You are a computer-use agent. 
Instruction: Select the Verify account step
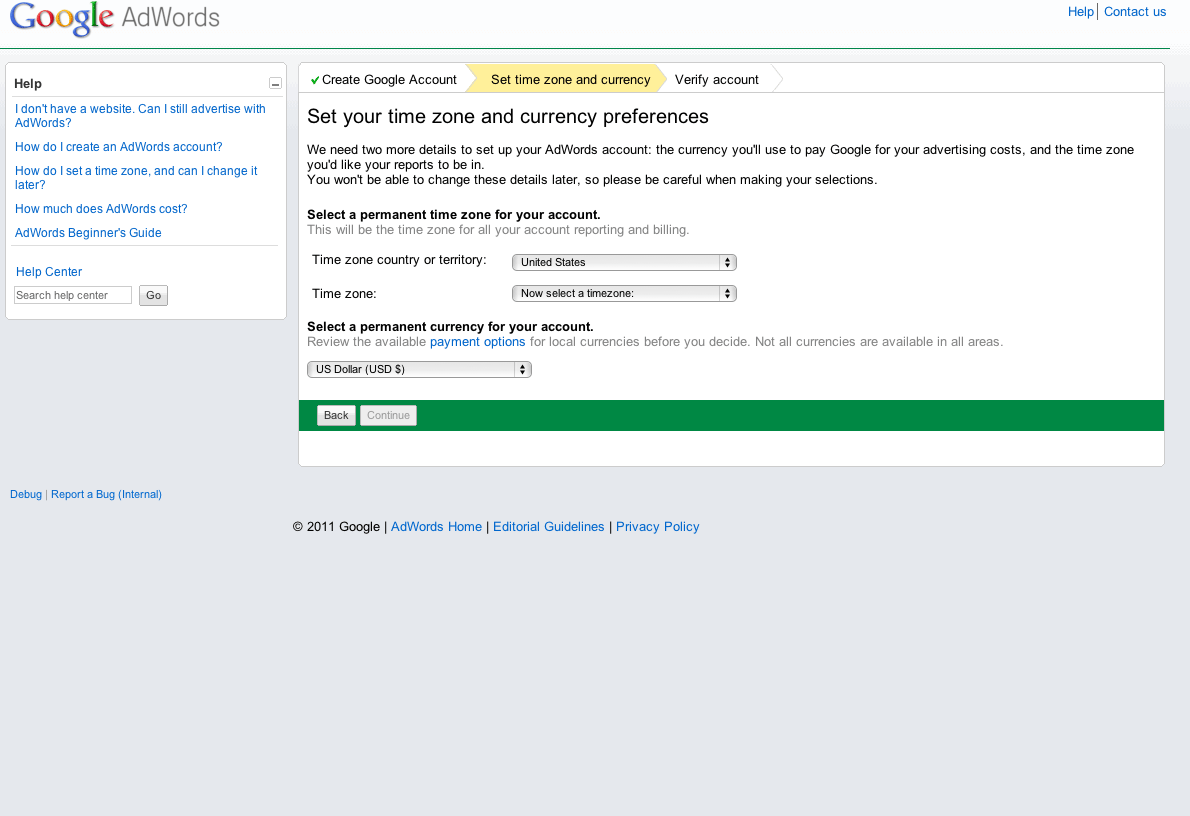click(716, 80)
